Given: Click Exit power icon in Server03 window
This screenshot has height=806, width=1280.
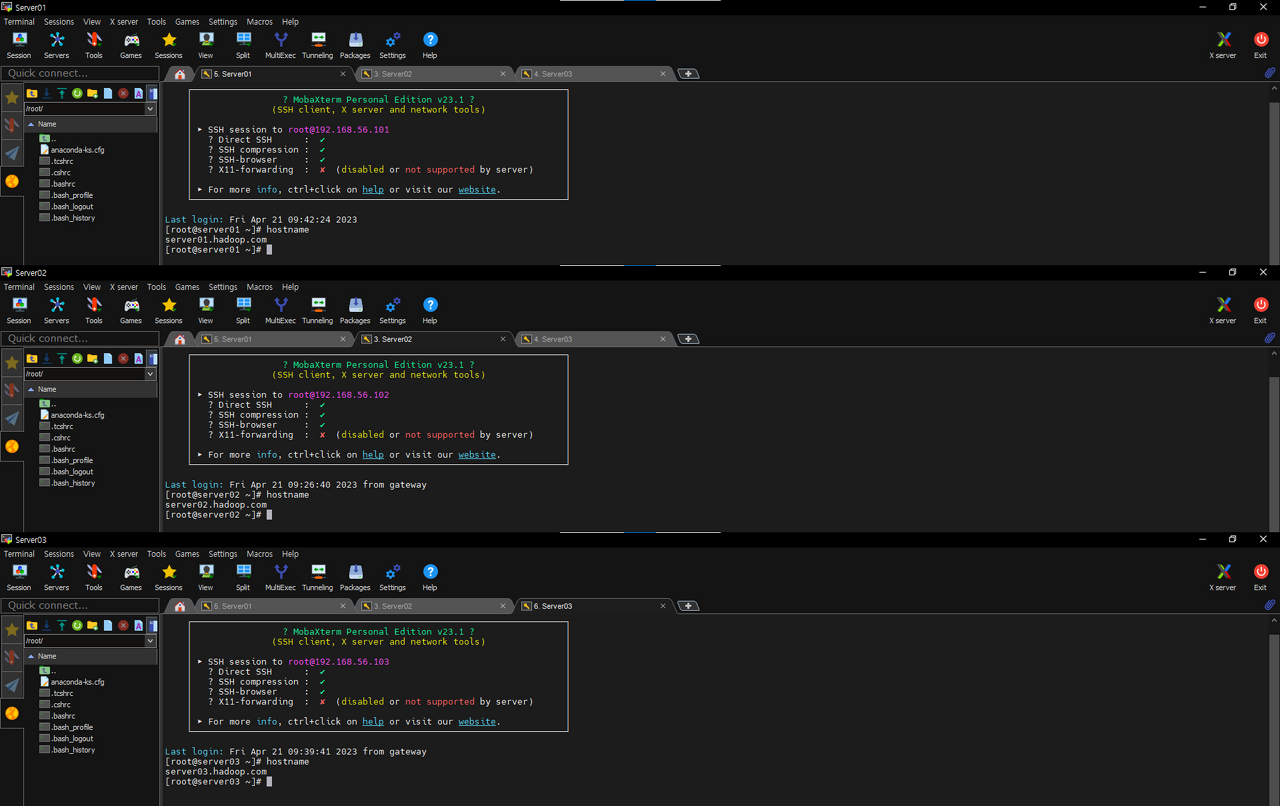Looking at the screenshot, I should 1260,577.
